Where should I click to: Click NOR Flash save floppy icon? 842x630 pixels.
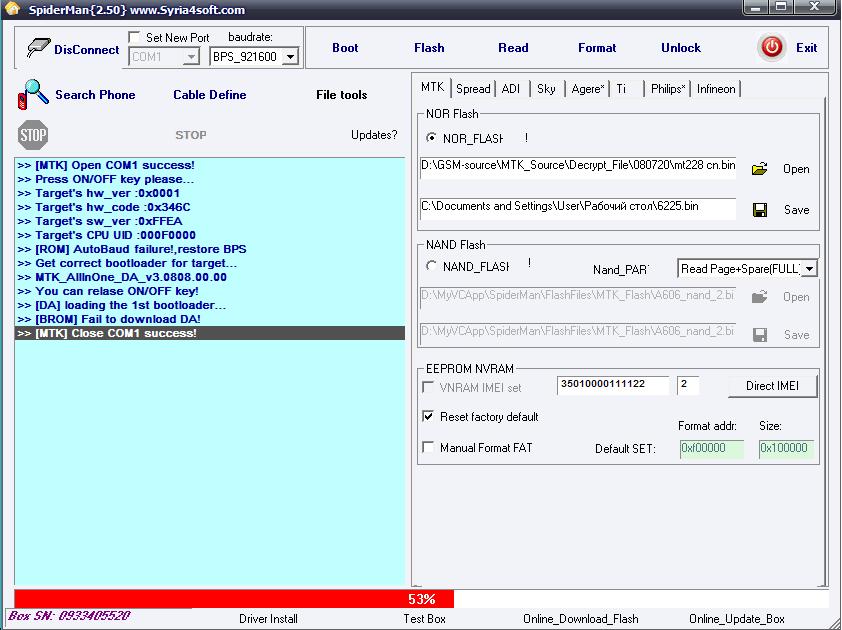[760, 210]
